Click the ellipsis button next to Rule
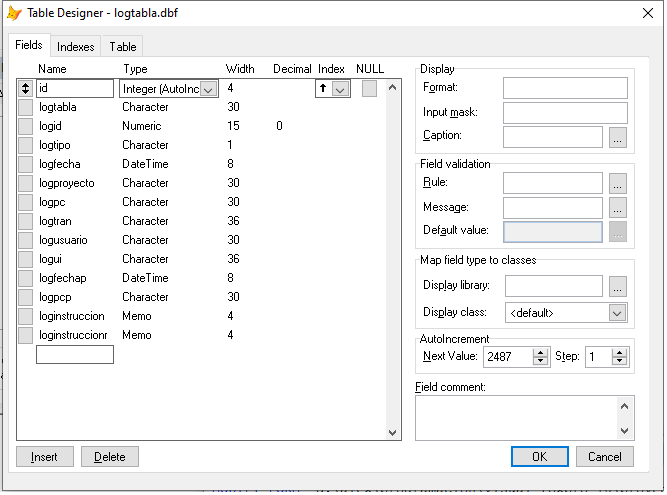Viewport: 667px width, 495px height. [618, 183]
